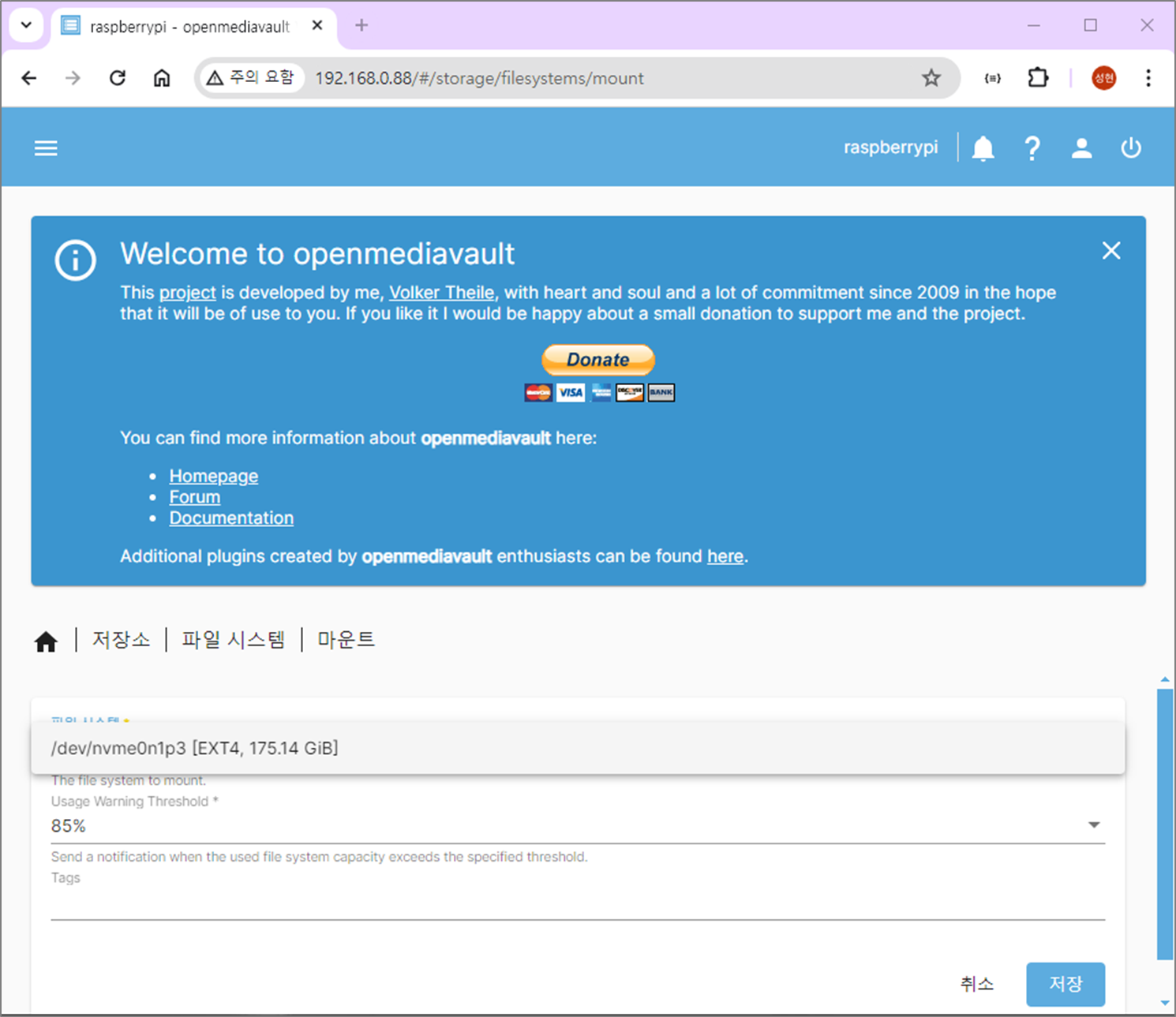Viewport: 1176px width, 1017px height.
Task: Open the Homepage link
Action: [x=214, y=476]
